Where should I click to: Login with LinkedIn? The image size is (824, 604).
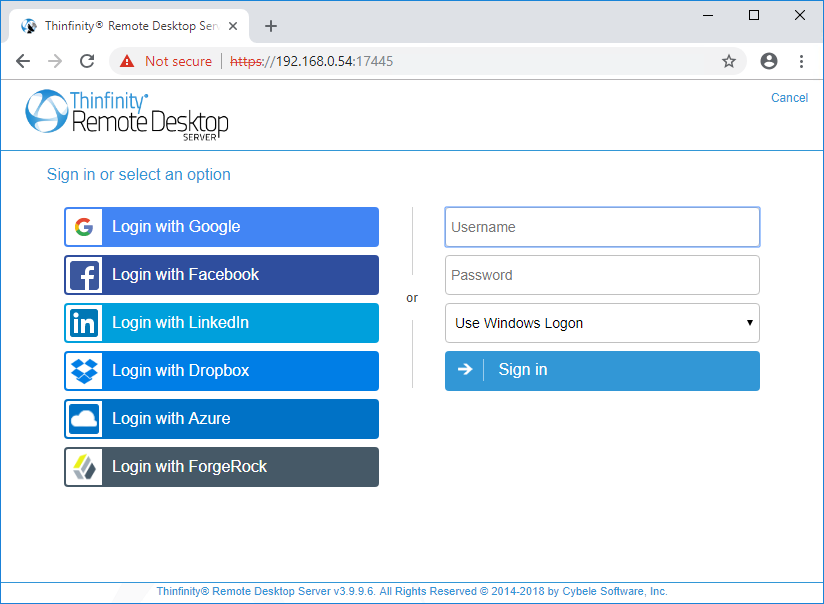pyautogui.click(x=221, y=323)
